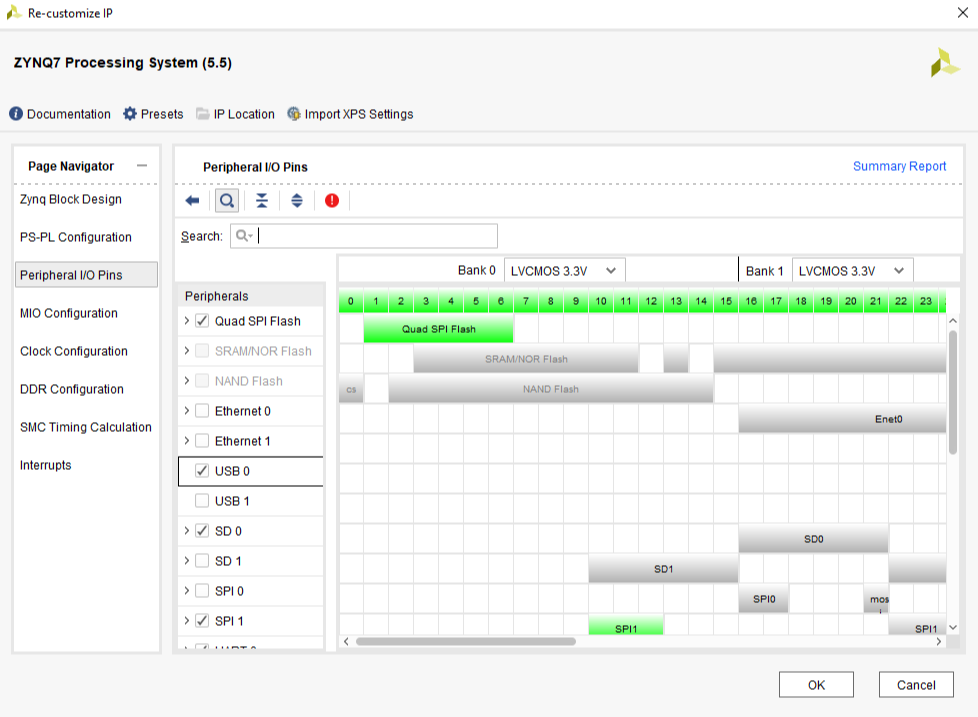
Task: Click the horizontal scrollbar thumb of pin grid
Action: pos(465,642)
